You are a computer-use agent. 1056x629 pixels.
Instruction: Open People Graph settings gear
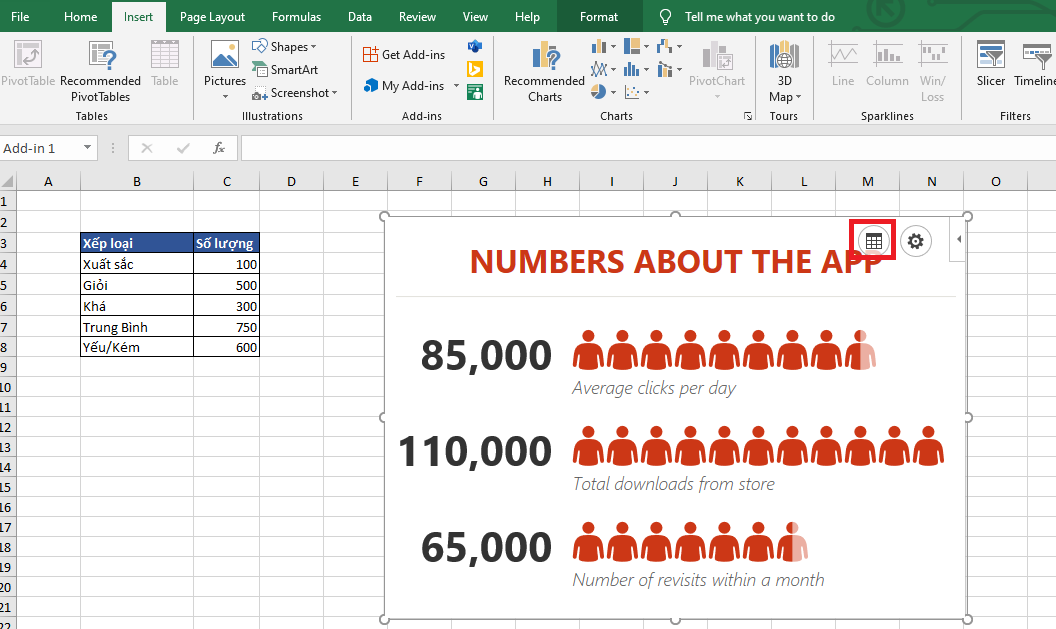pyautogui.click(x=915, y=241)
